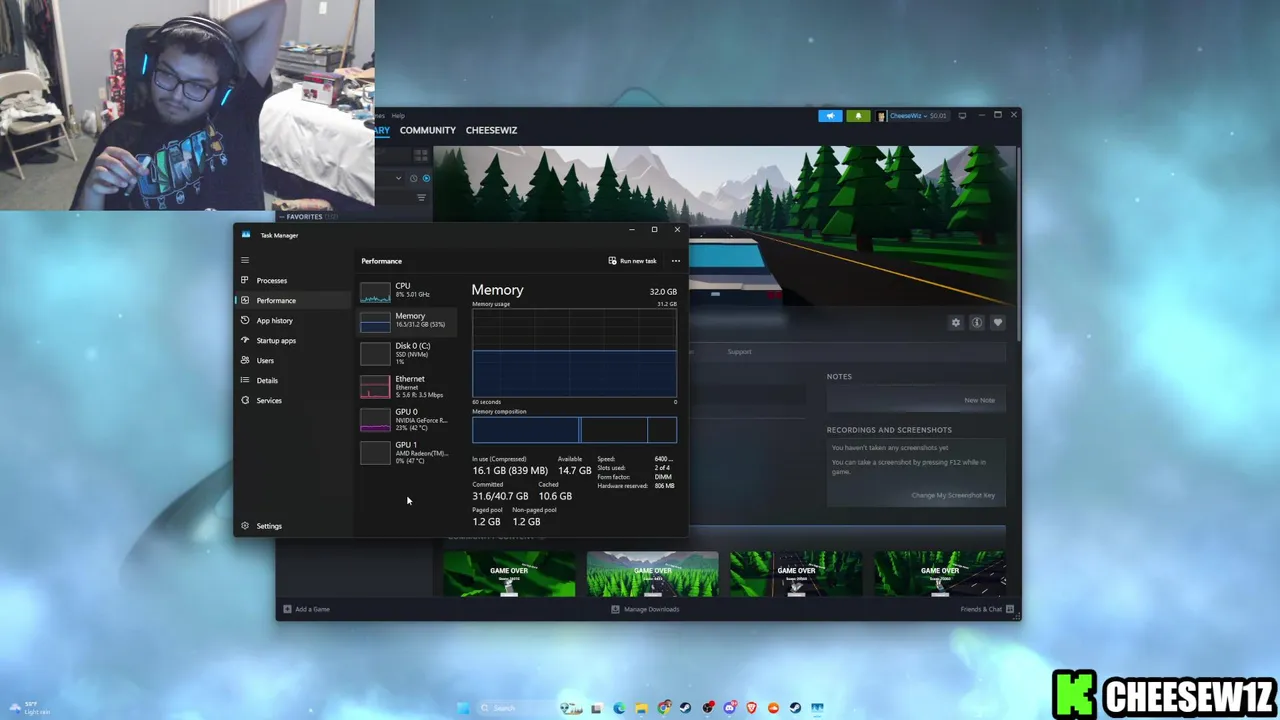Open File Explorer from taskbar
The width and height of the screenshot is (1280, 720).
tap(641, 708)
